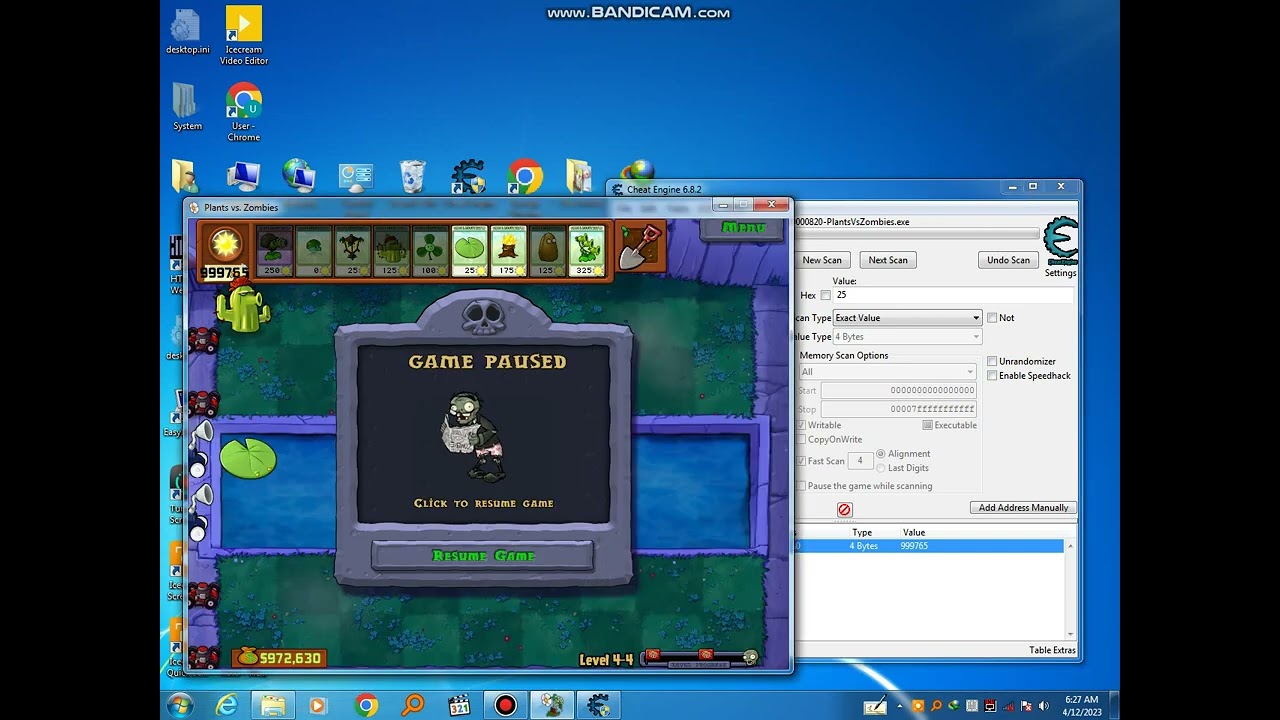The width and height of the screenshot is (1280, 720).
Task: Open the Recycle Bin on desktop
Action: point(413,177)
